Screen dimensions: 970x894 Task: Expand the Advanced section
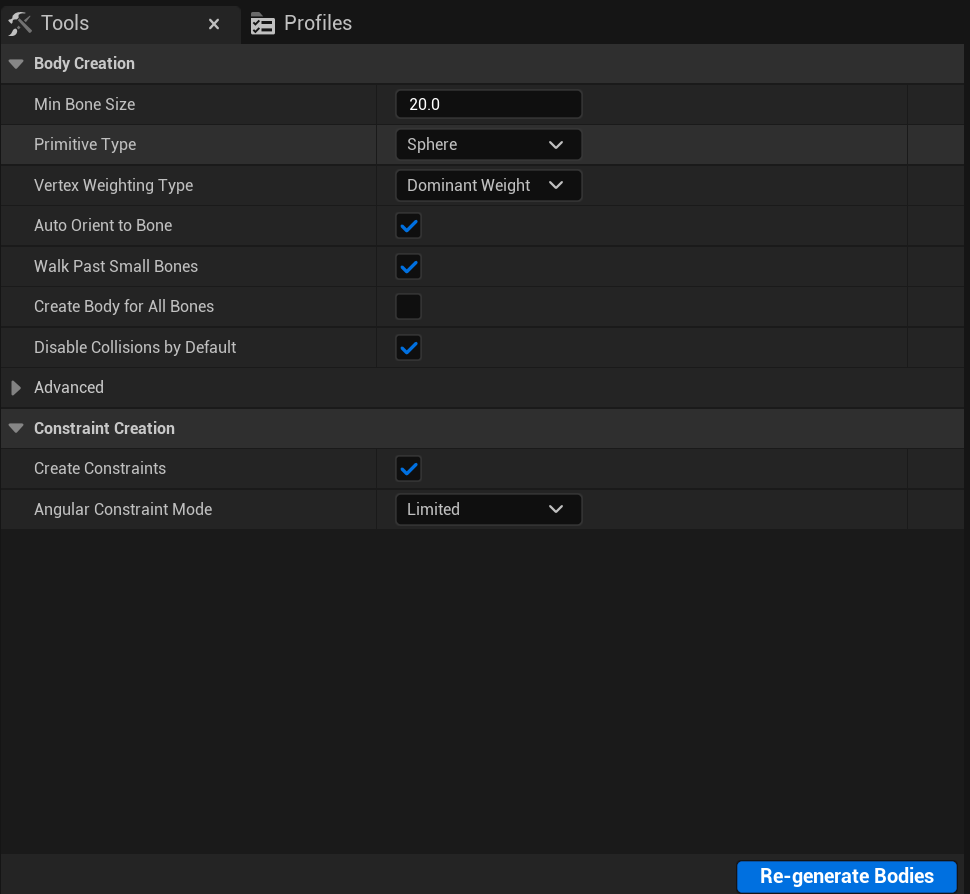tap(16, 387)
